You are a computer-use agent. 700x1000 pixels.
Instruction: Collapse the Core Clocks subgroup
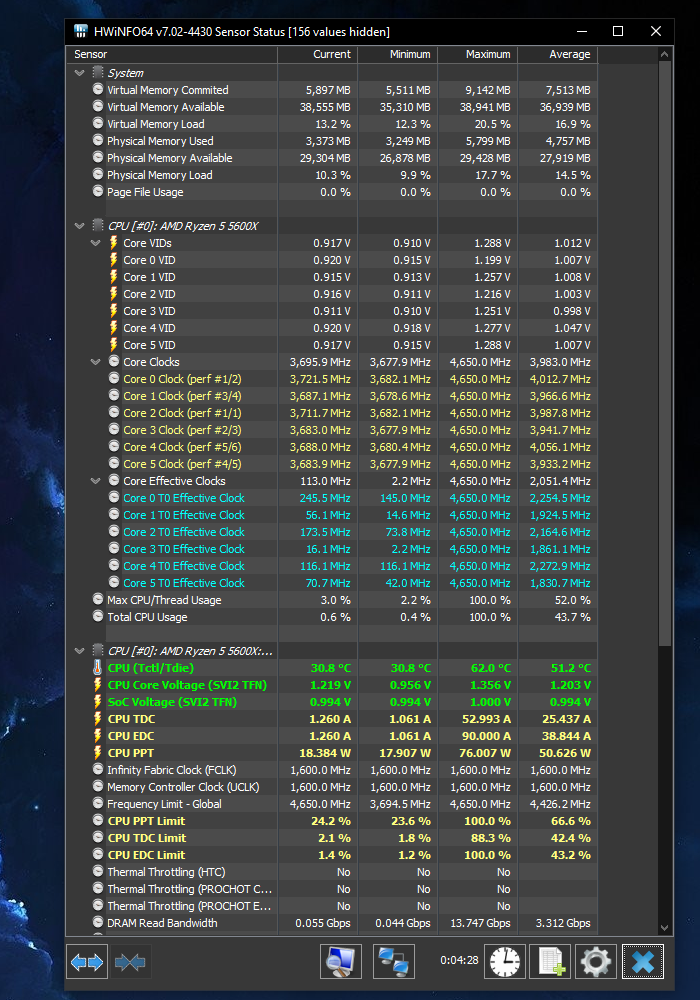click(96, 362)
